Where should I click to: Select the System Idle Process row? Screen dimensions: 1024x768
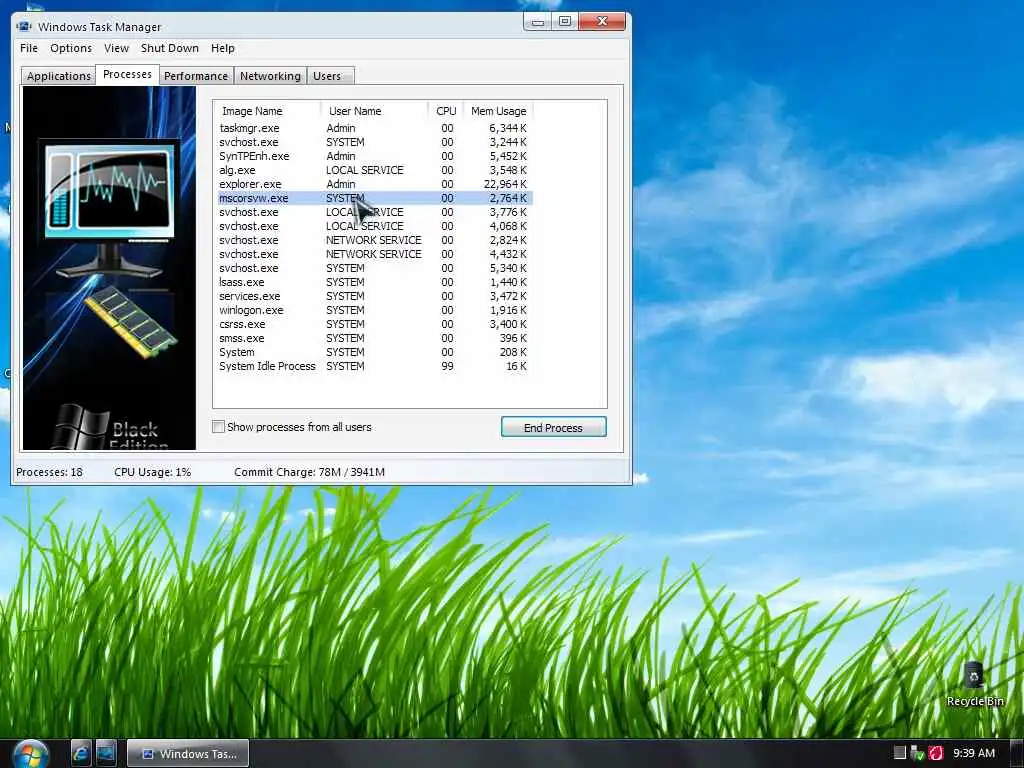pyautogui.click(x=375, y=366)
